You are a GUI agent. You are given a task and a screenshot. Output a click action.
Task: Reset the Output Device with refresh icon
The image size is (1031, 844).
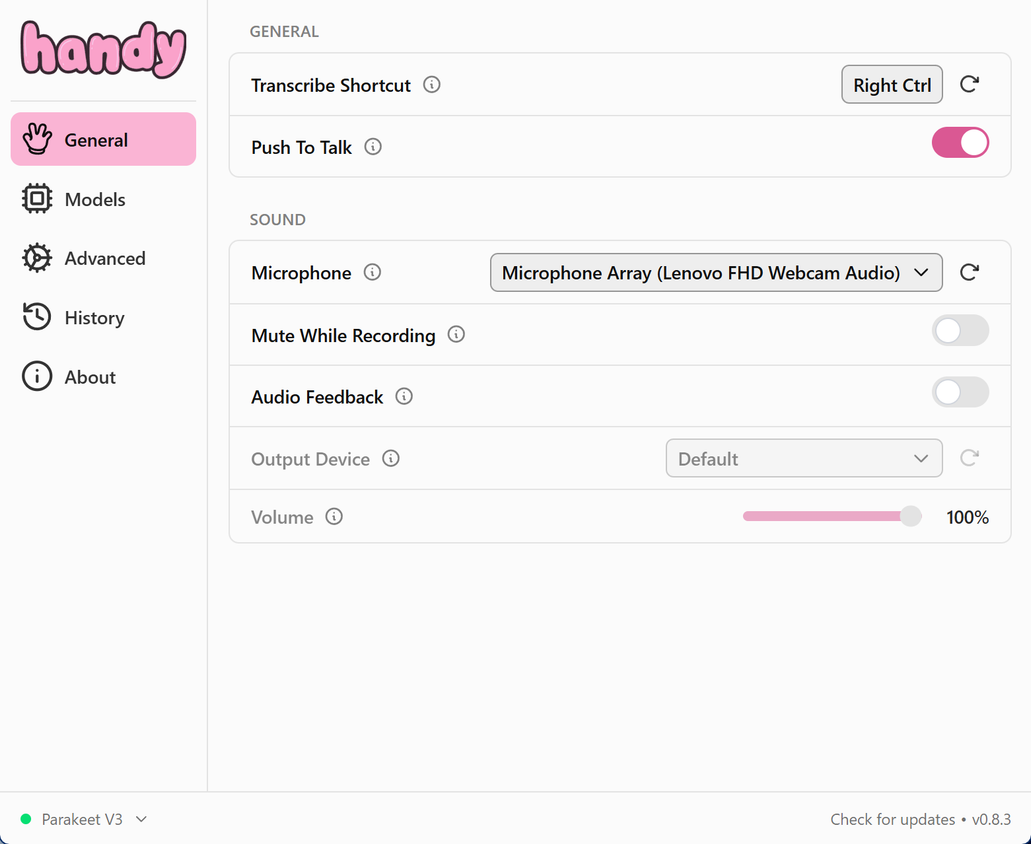click(969, 458)
